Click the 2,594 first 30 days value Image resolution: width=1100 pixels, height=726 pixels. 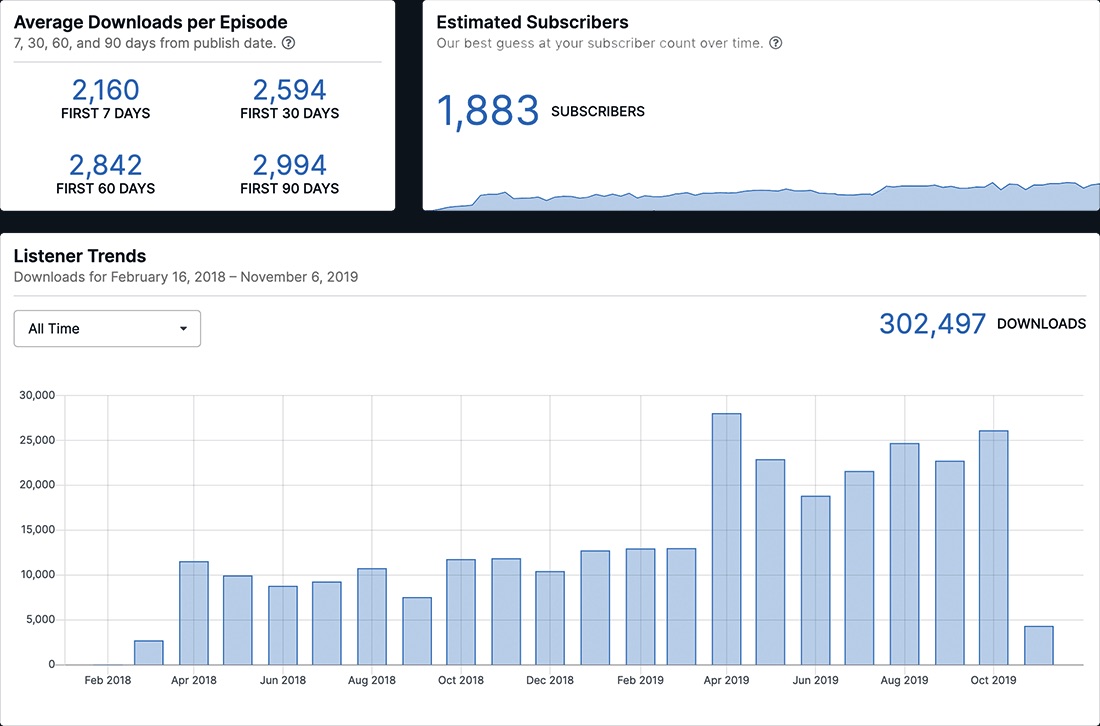click(x=289, y=90)
